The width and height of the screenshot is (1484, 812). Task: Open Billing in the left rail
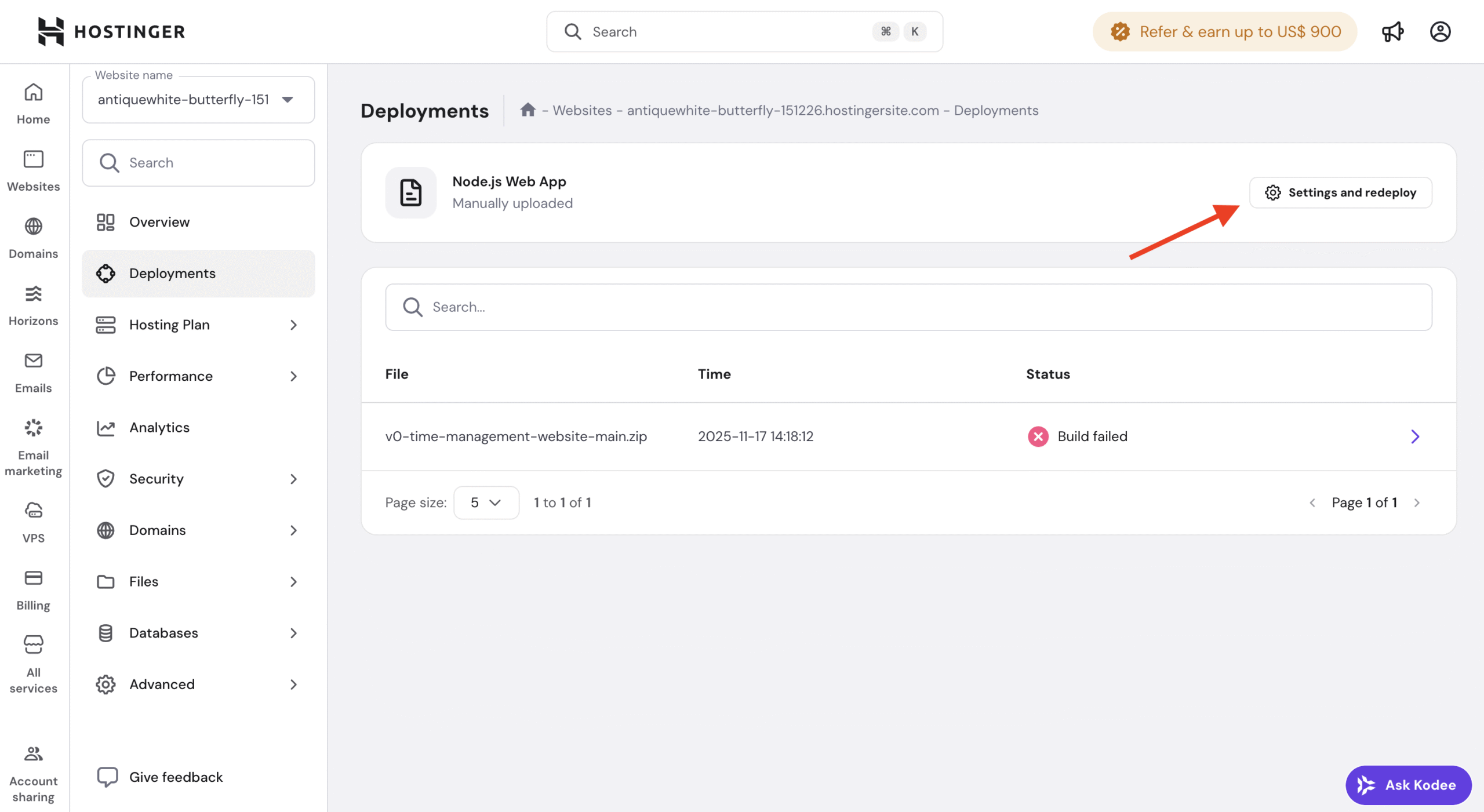click(33, 589)
